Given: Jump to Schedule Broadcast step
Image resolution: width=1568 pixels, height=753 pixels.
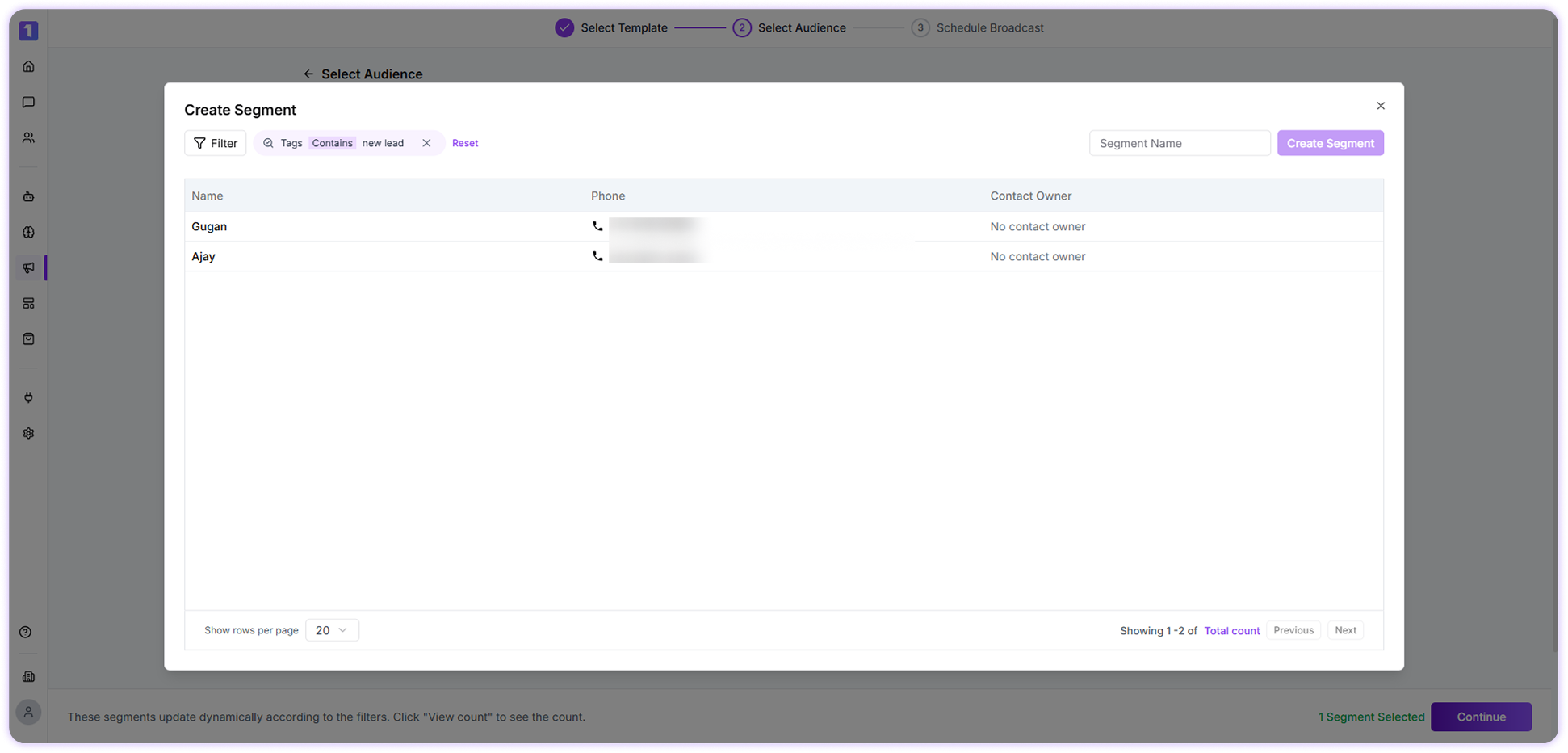Looking at the screenshot, I should pos(989,27).
